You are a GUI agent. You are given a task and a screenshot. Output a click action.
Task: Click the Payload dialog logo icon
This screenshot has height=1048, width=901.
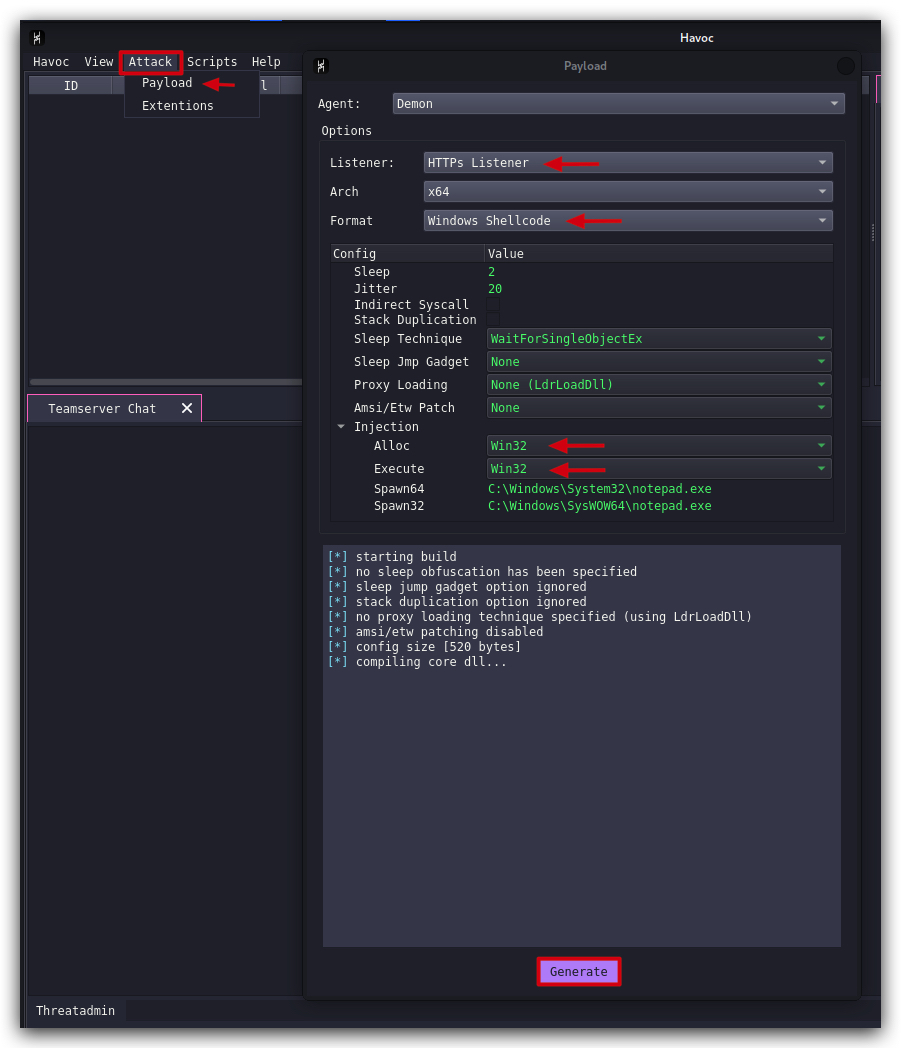321,66
